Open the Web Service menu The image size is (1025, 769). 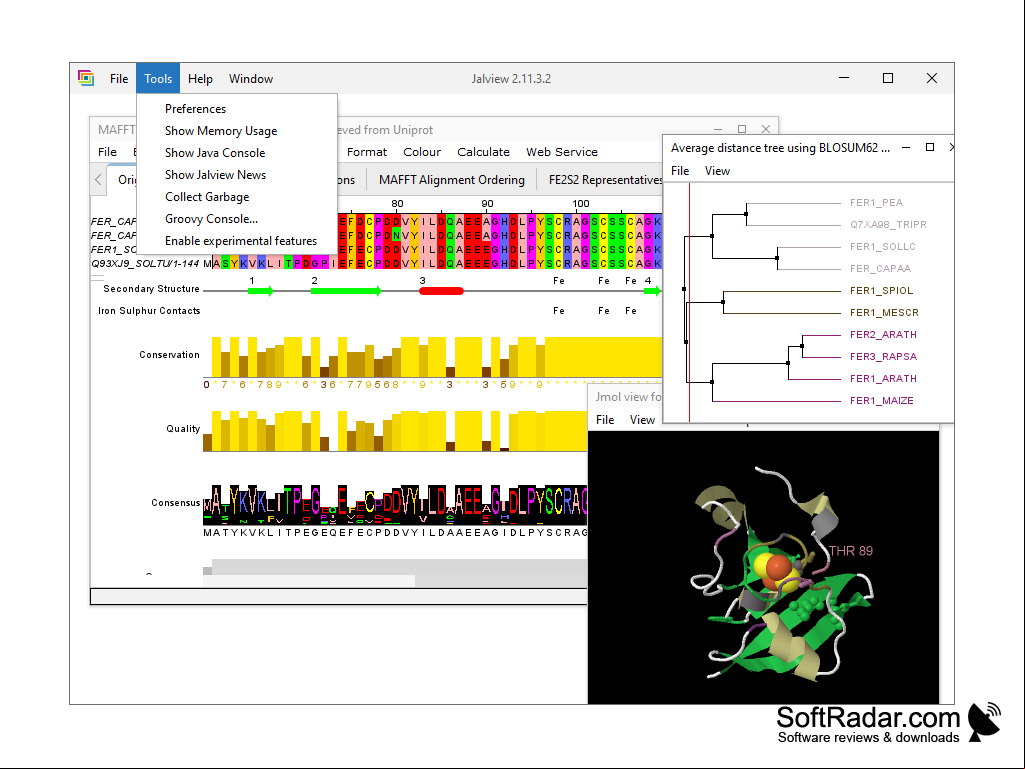562,152
